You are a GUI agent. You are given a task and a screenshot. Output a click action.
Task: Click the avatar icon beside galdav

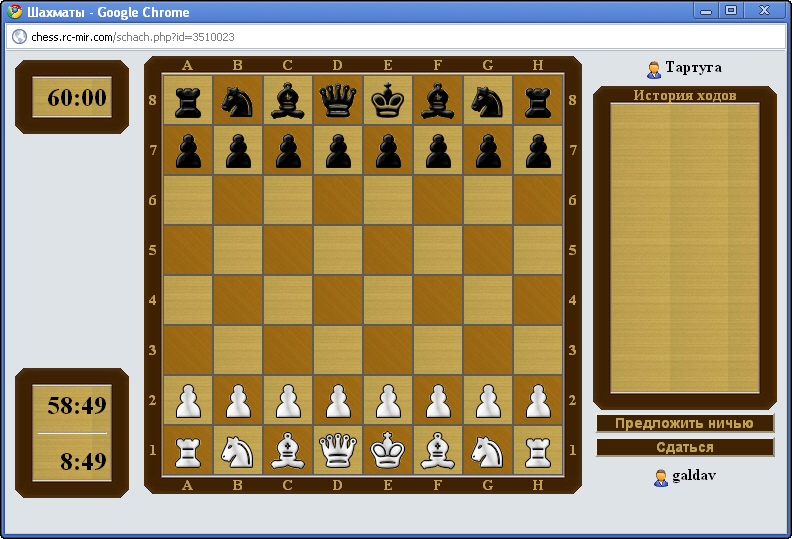pos(661,477)
